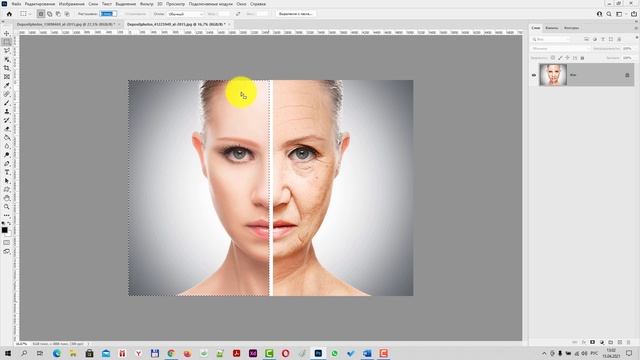Click the Select and Mask button
The image size is (640, 360).
[295, 14]
